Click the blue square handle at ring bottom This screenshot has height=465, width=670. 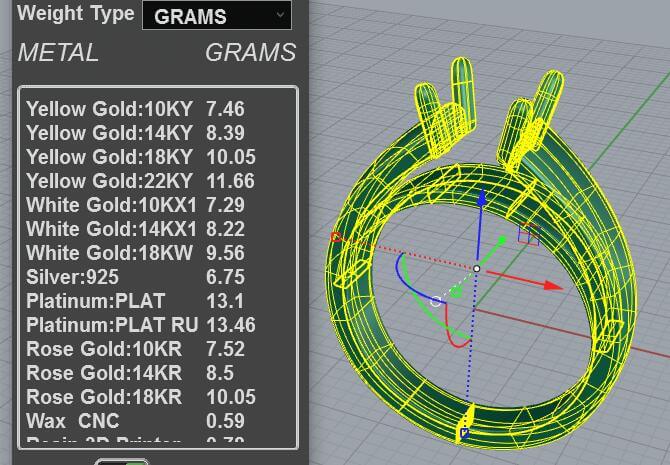click(x=464, y=433)
